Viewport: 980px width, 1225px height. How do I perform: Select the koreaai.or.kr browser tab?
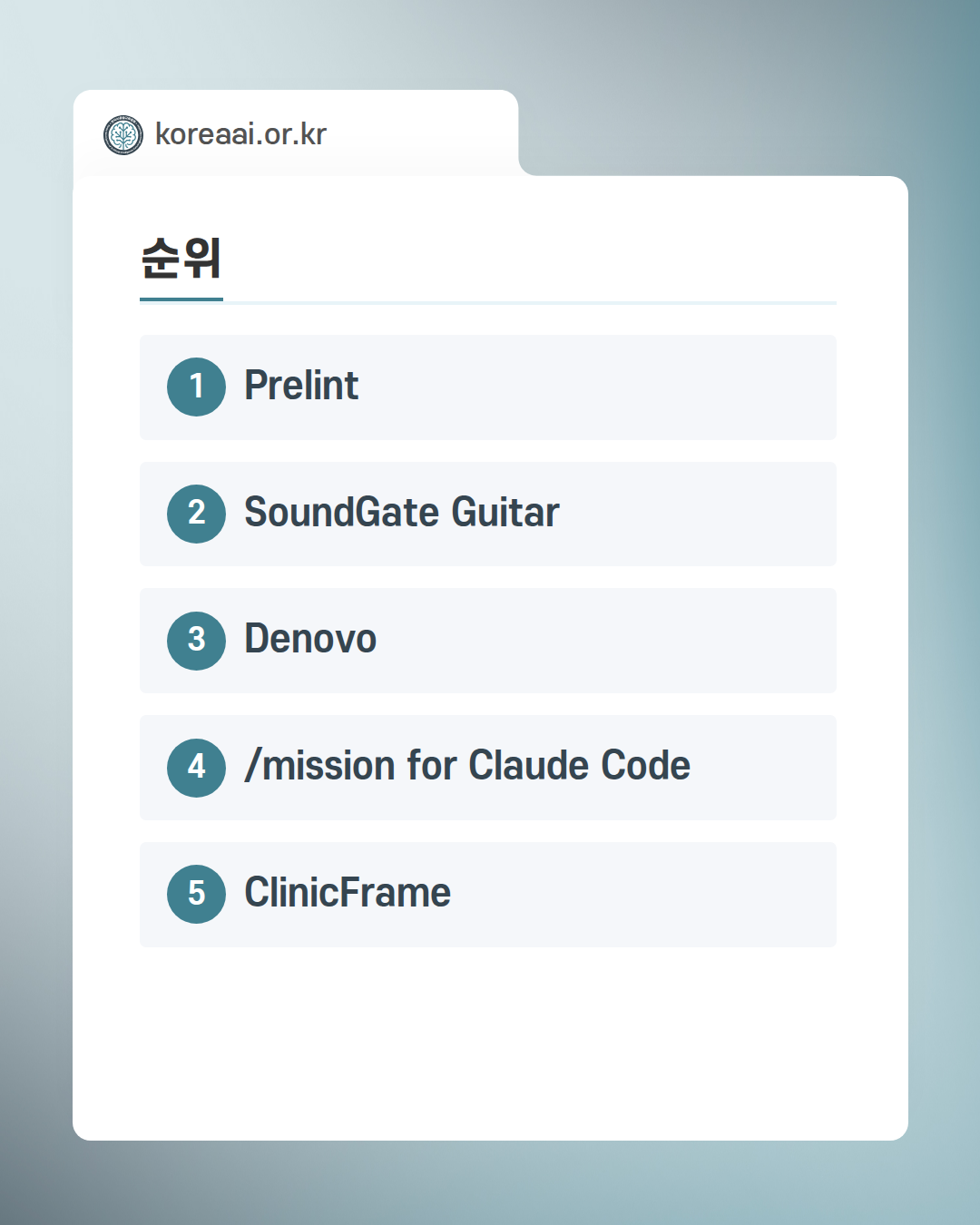(x=296, y=133)
